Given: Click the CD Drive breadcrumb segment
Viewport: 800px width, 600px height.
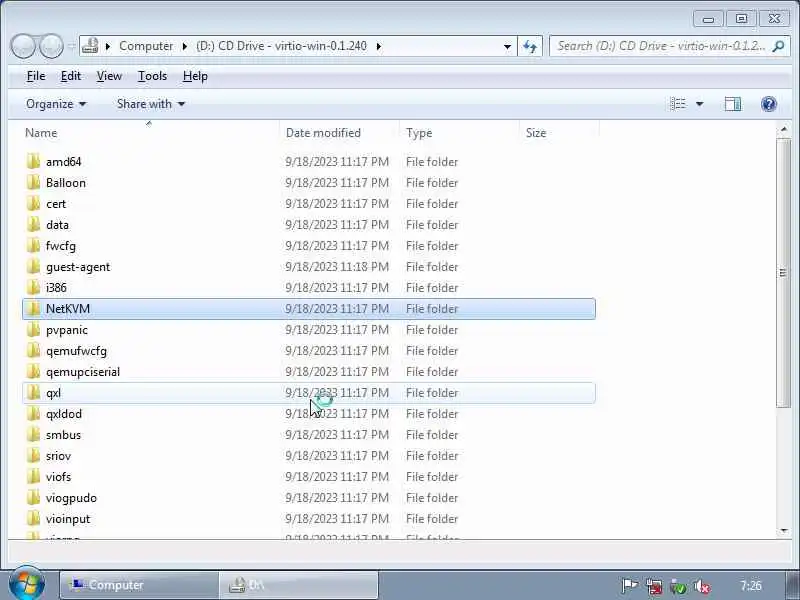Looking at the screenshot, I should (281, 46).
